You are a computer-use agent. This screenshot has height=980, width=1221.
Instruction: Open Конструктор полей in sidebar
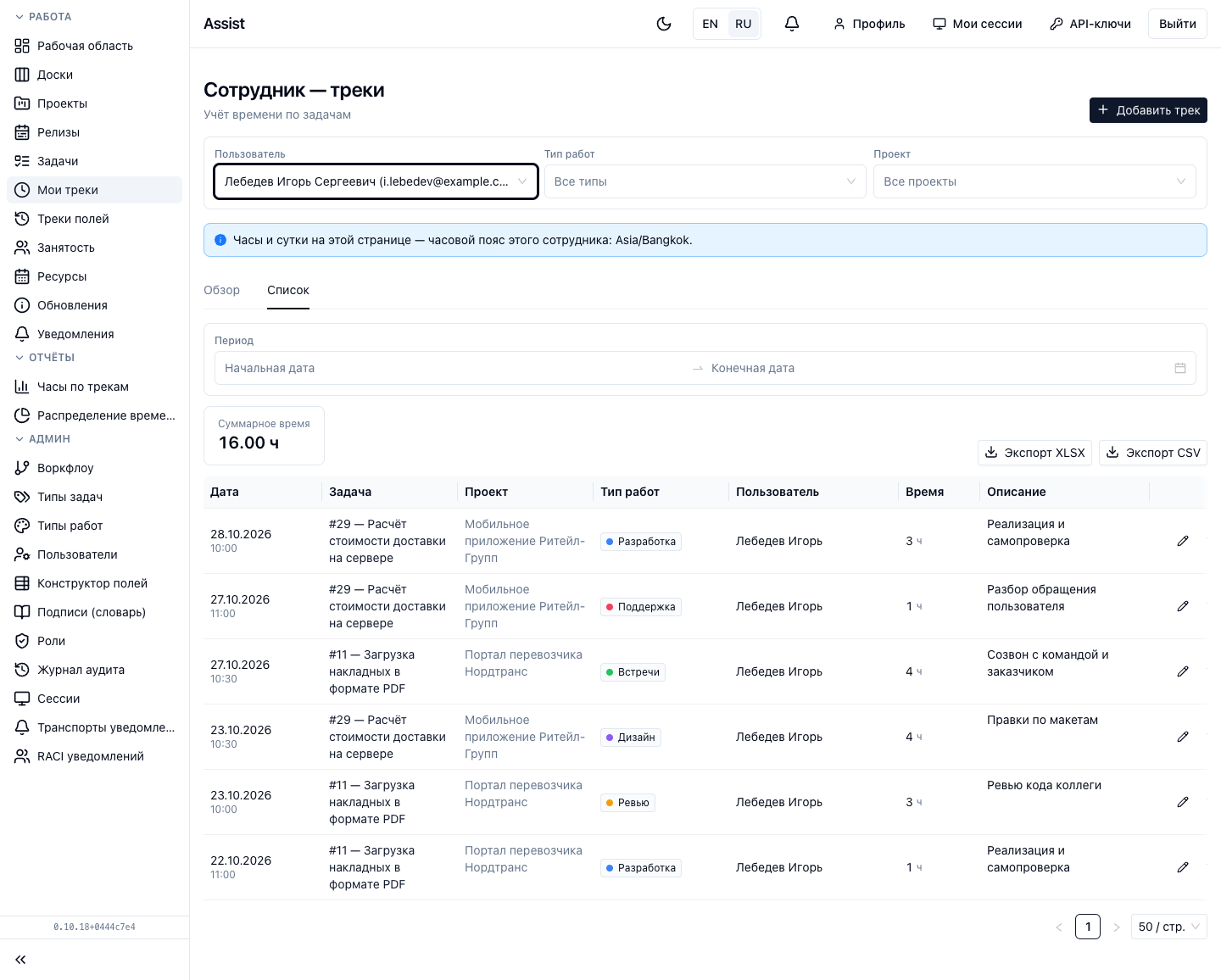click(94, 583)
